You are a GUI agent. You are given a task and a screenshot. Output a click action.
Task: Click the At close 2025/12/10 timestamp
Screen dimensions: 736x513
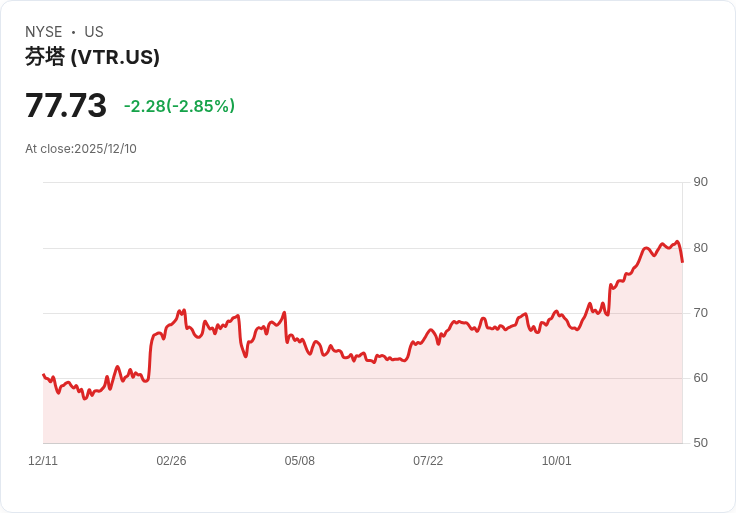click(81, 149)
